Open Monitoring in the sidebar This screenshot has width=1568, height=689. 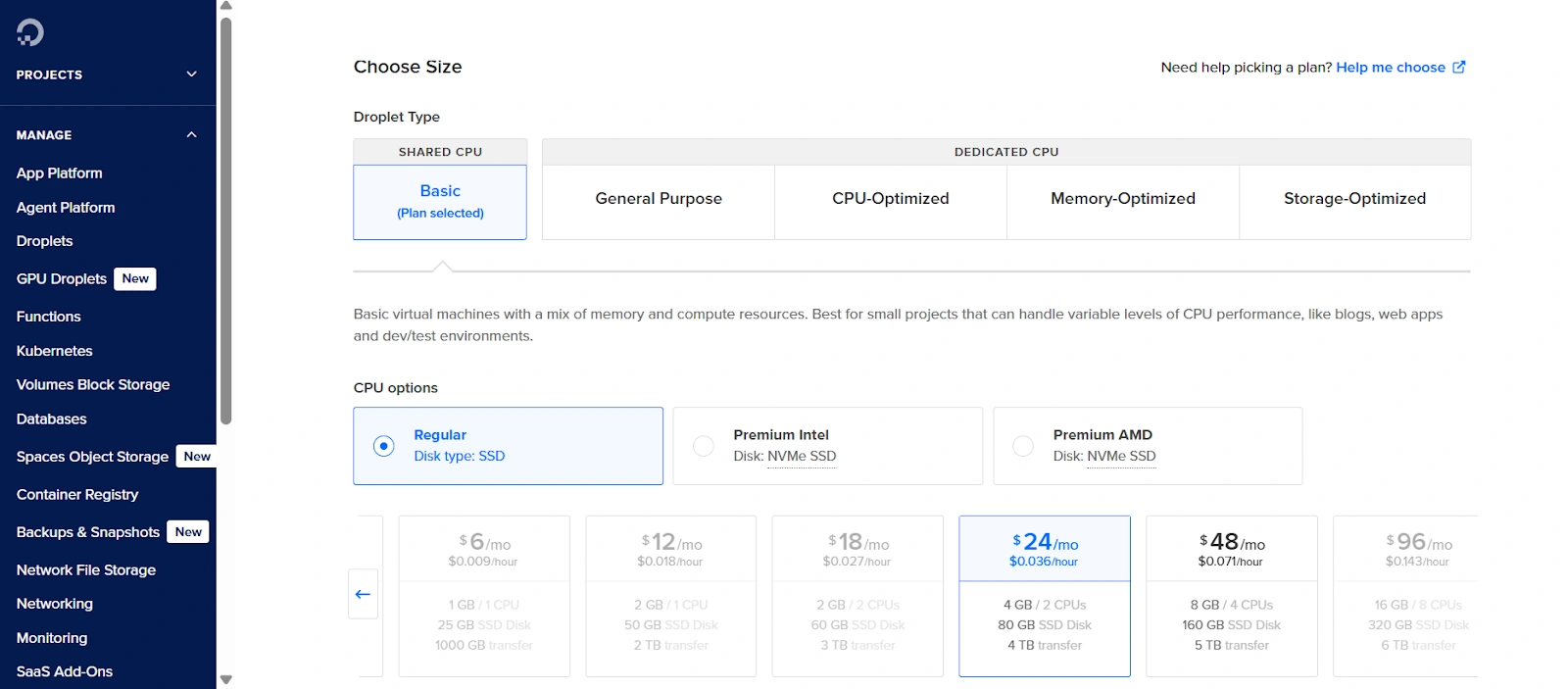tap(52, 638)
